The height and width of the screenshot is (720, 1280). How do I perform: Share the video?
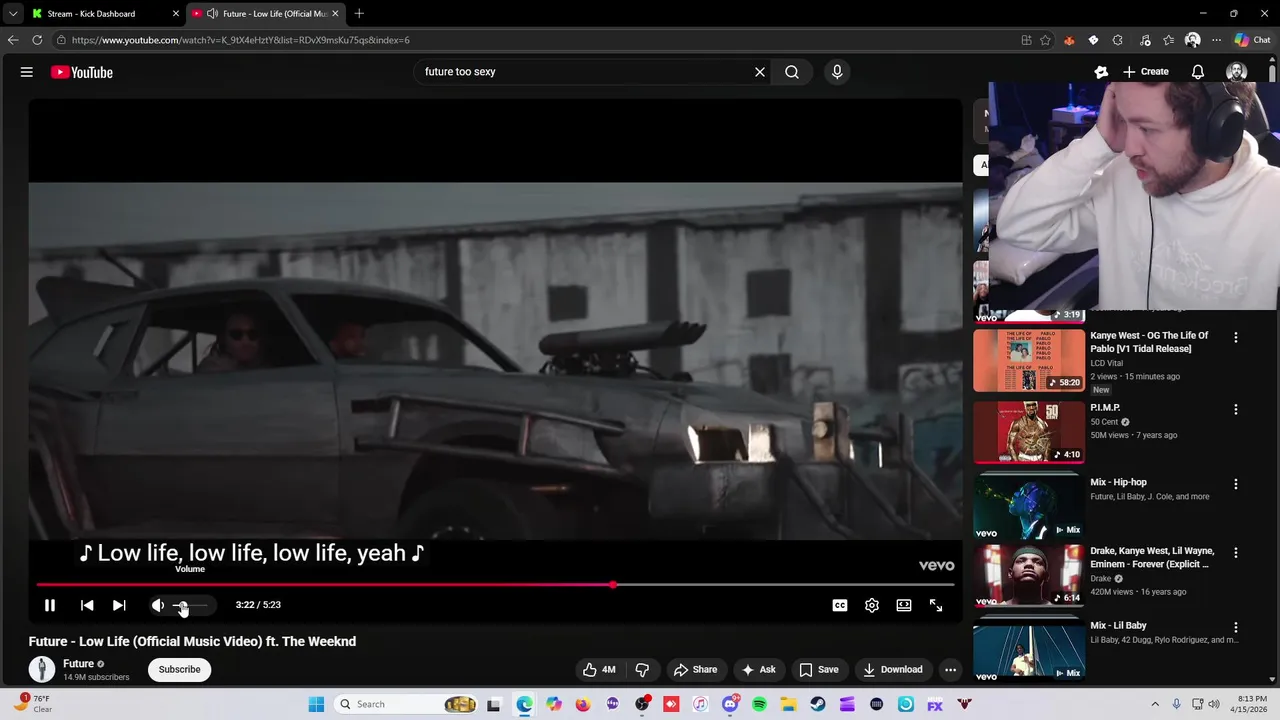point(695,669)
